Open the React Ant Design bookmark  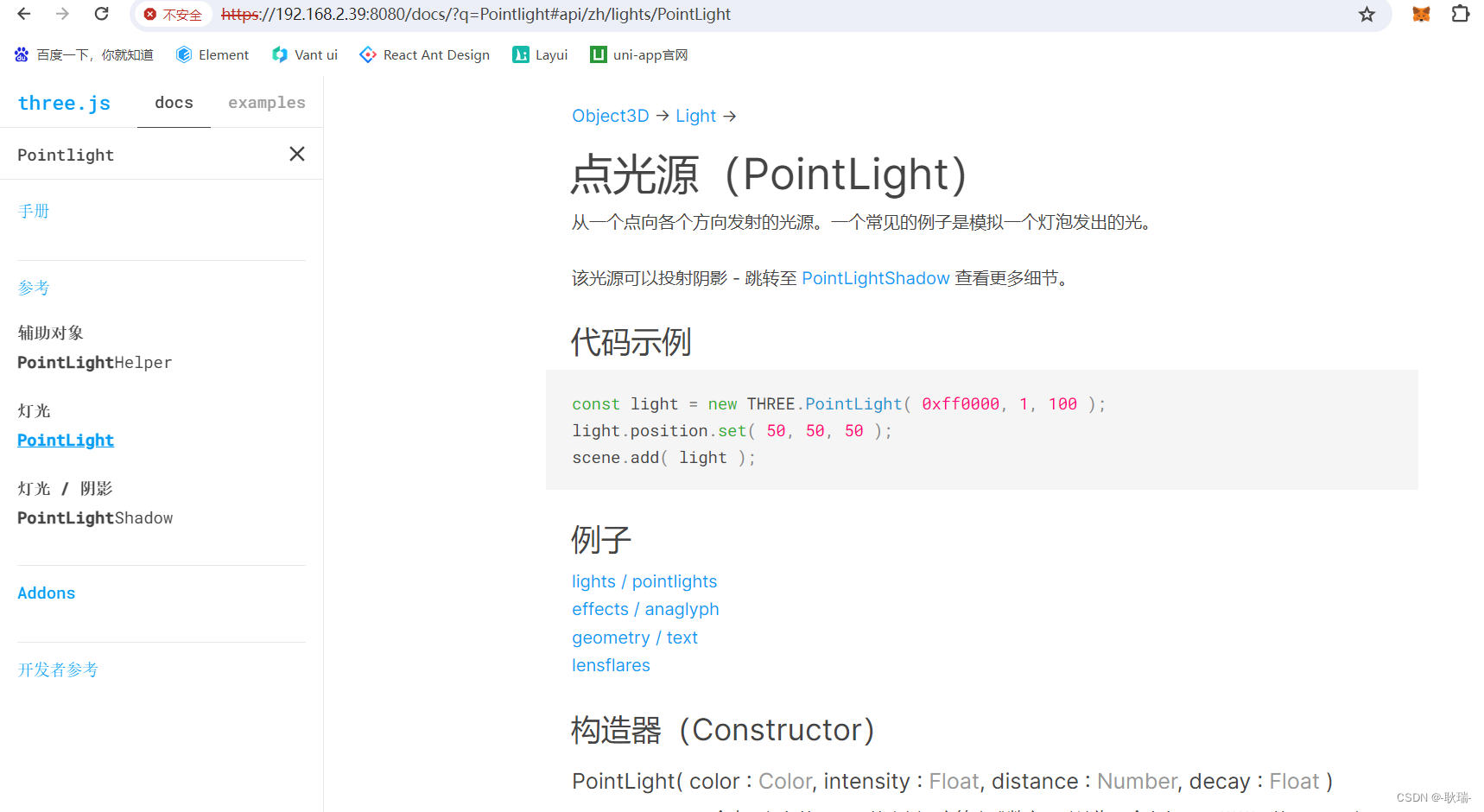pyautogui.click(x=425, y=54)
